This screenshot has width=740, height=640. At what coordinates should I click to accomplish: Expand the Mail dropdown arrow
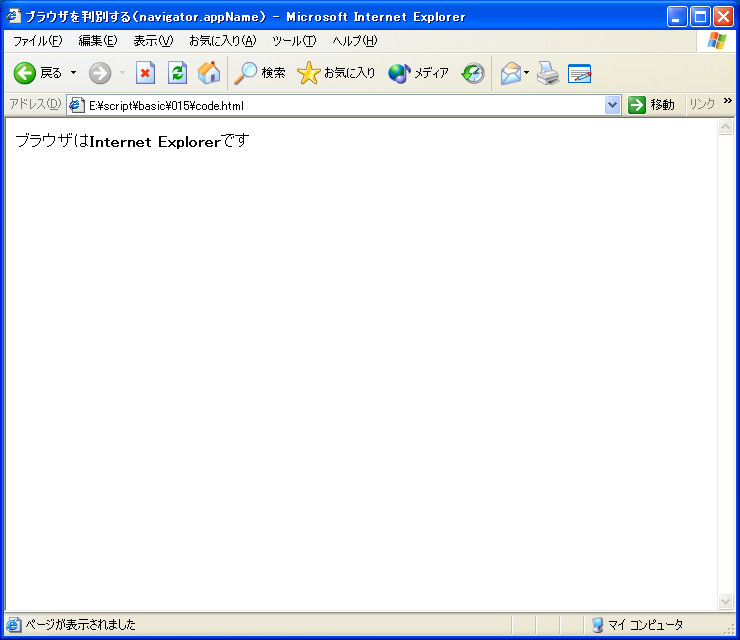(527, 73)
